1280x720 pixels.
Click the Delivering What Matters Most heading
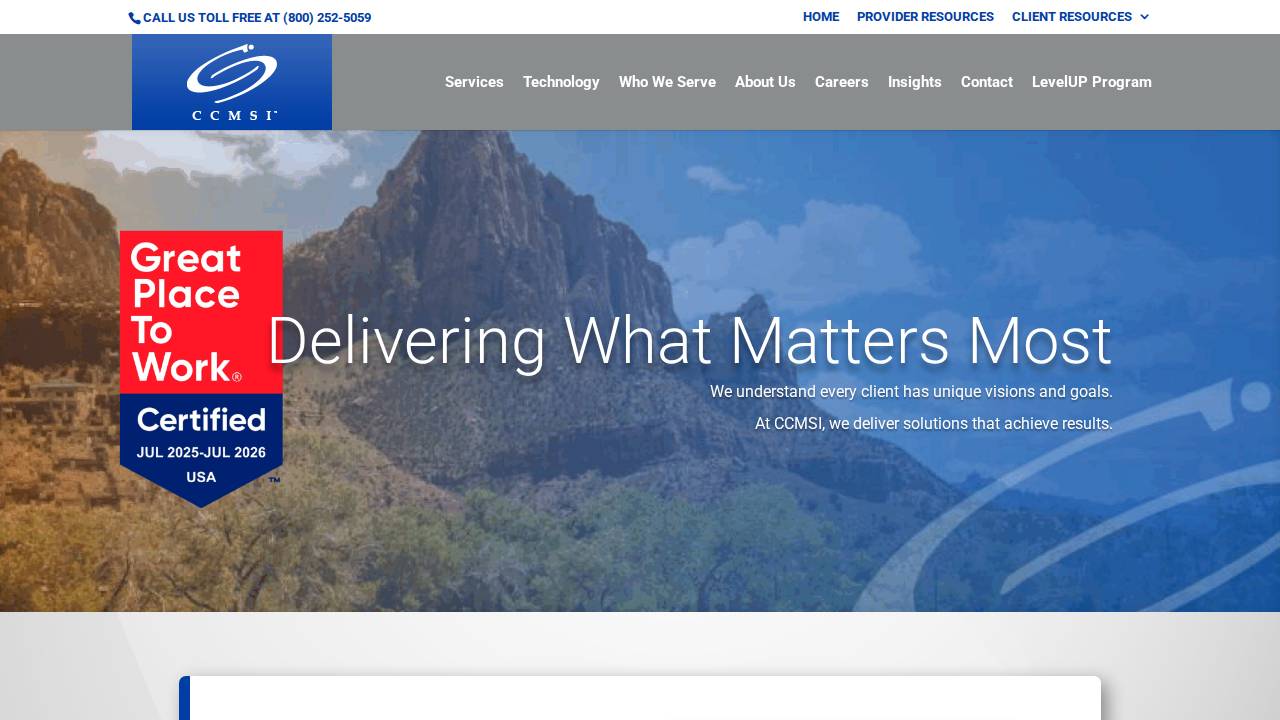click(x=689, y=340)
